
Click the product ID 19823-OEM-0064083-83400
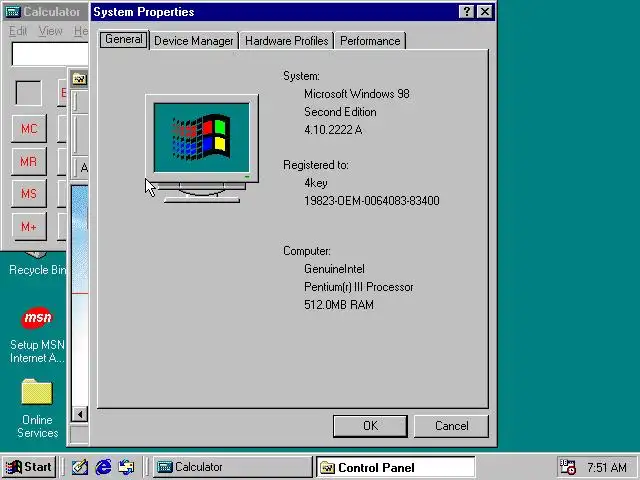372,201
